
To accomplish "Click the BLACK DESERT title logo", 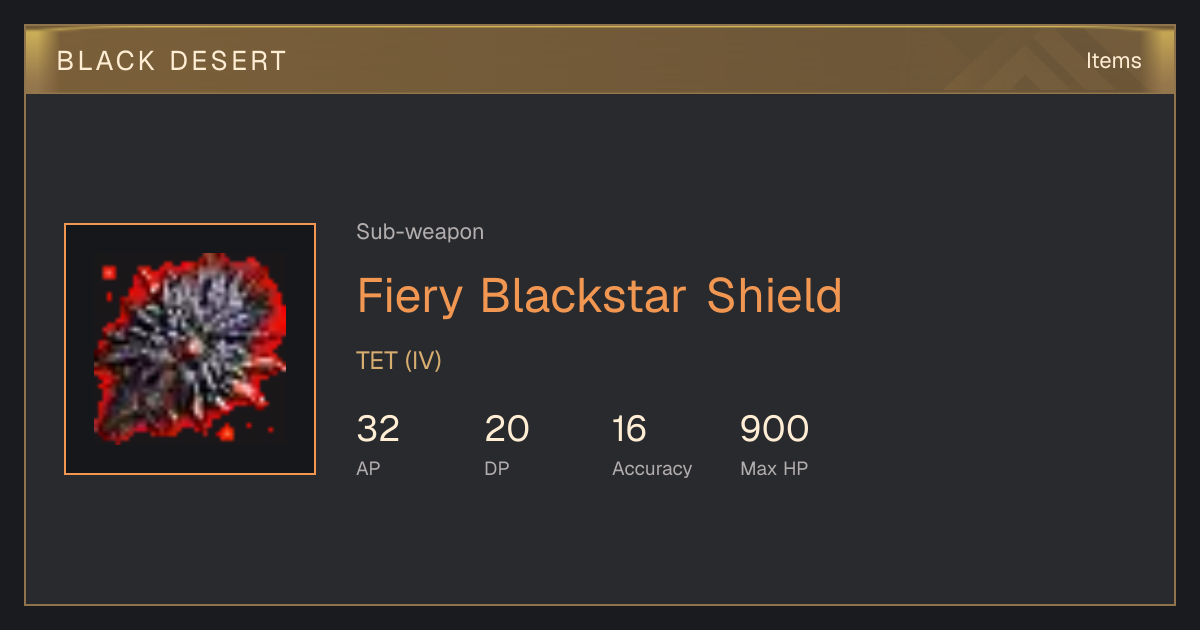I will [x=172, y=61].
